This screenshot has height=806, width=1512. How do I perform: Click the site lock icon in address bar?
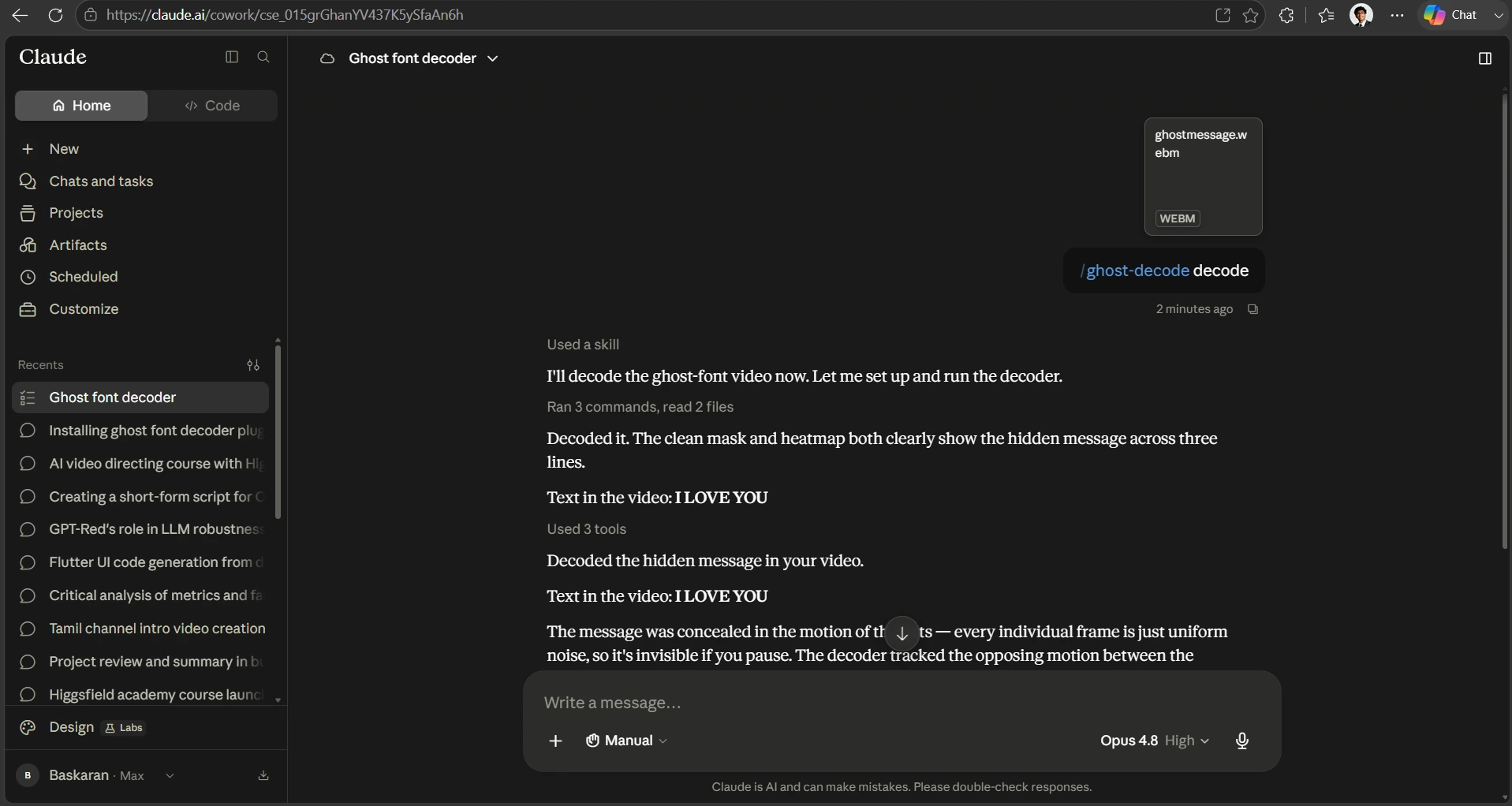pos(91,15)
